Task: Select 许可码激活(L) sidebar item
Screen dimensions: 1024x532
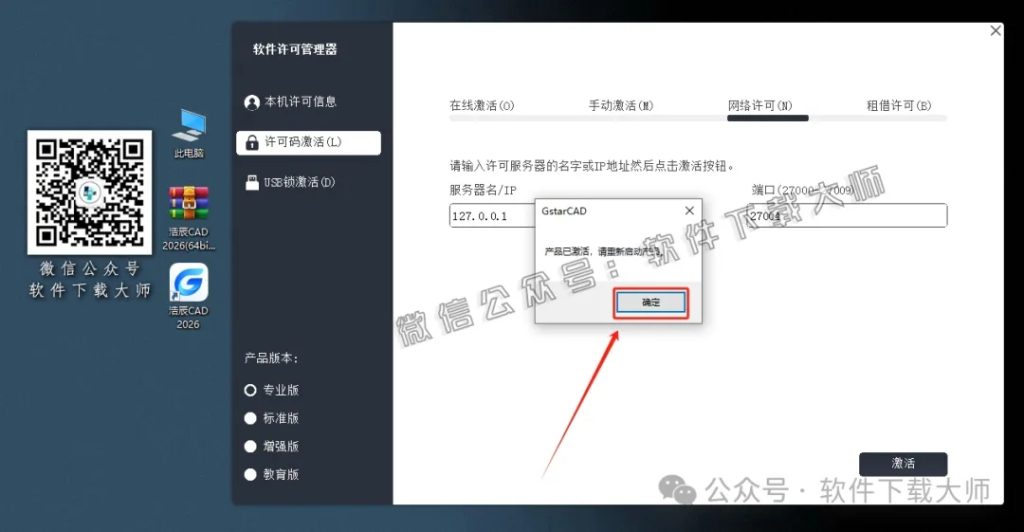Action: (x=308, y=142)
